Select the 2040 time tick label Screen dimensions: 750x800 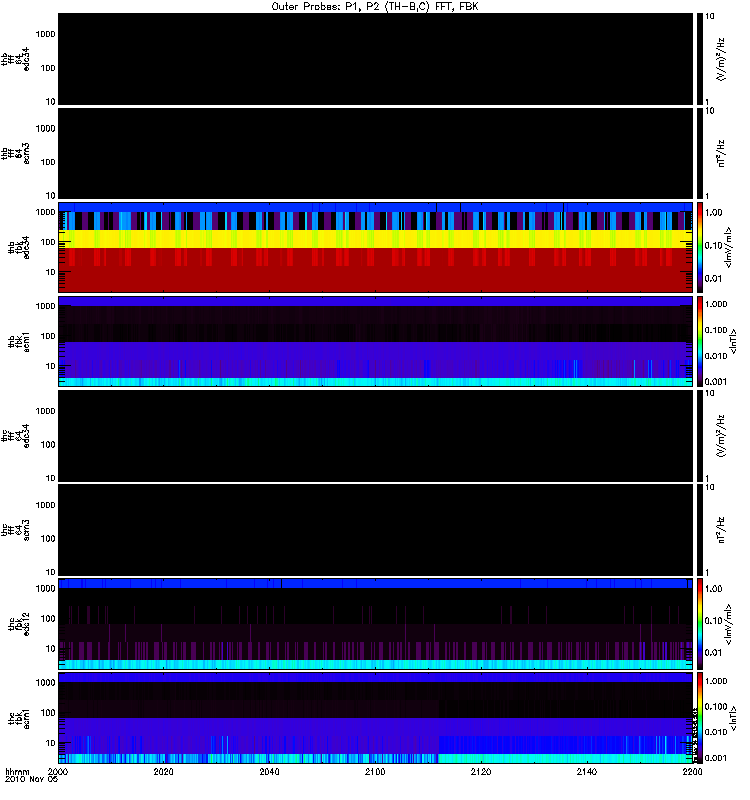269,771
